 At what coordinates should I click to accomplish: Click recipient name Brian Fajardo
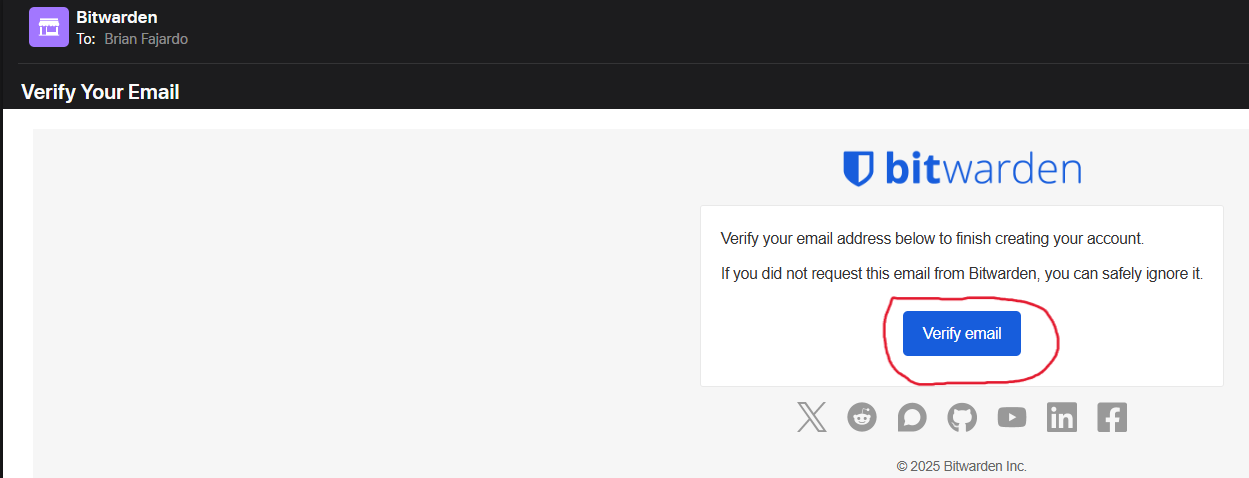click(x=146, y=39)
